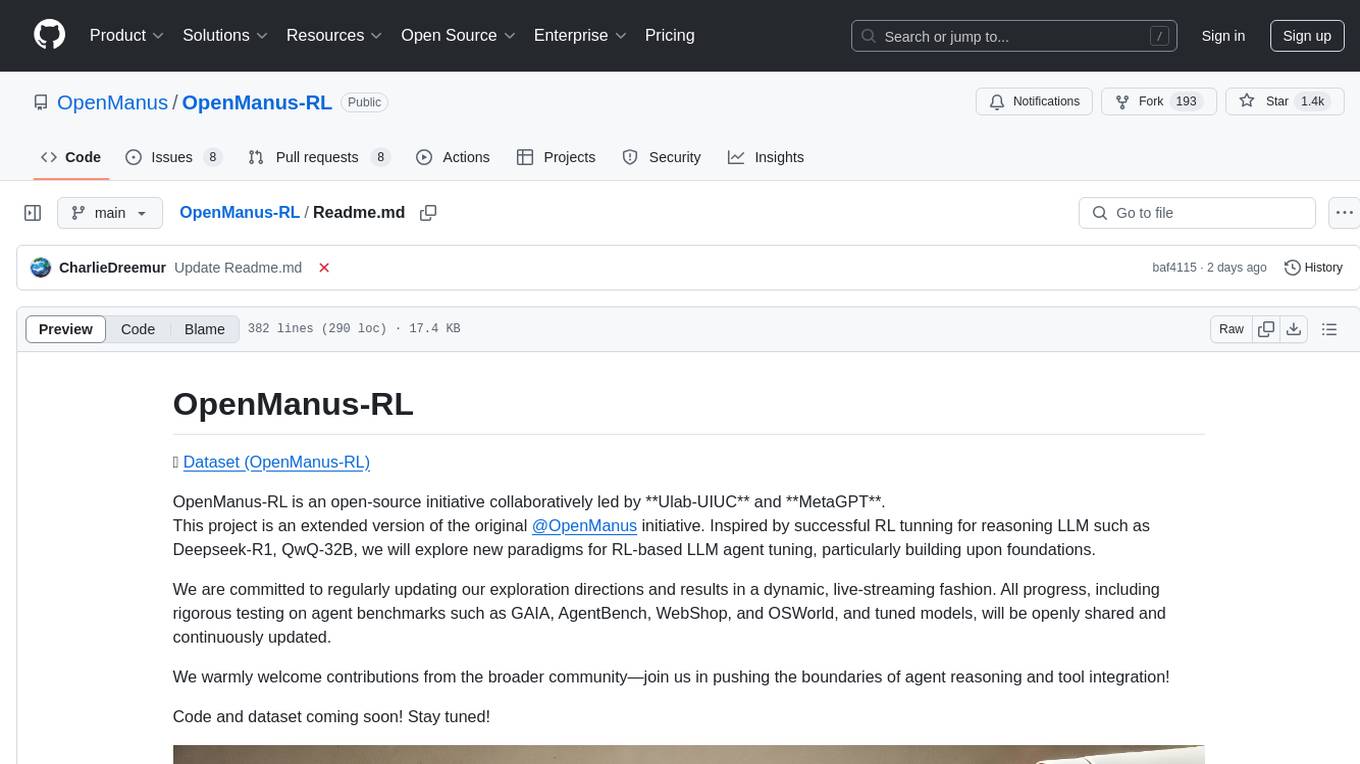This screenshot has width=1360, height=764.
Task: Open the OpenManus-RL repository link in header
Action: (257, 102)
